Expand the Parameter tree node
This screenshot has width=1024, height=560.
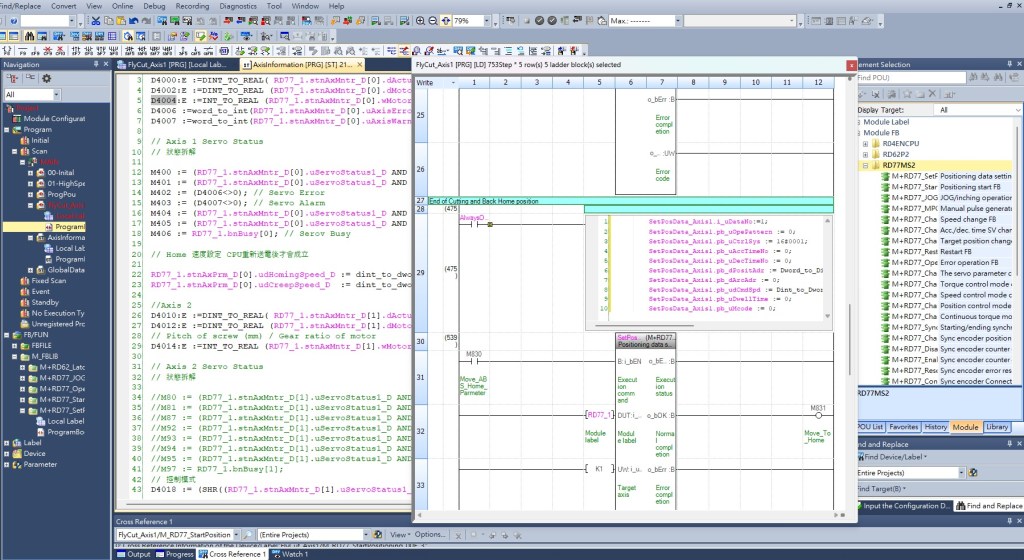tap(7, 465)
